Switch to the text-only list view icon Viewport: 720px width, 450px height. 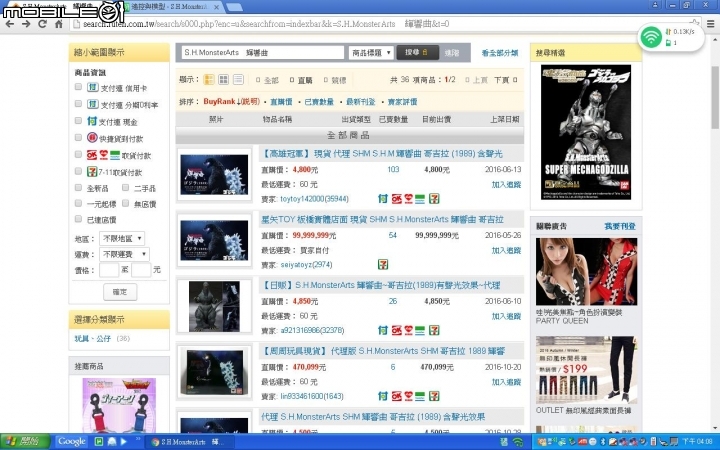pos(238,79)
